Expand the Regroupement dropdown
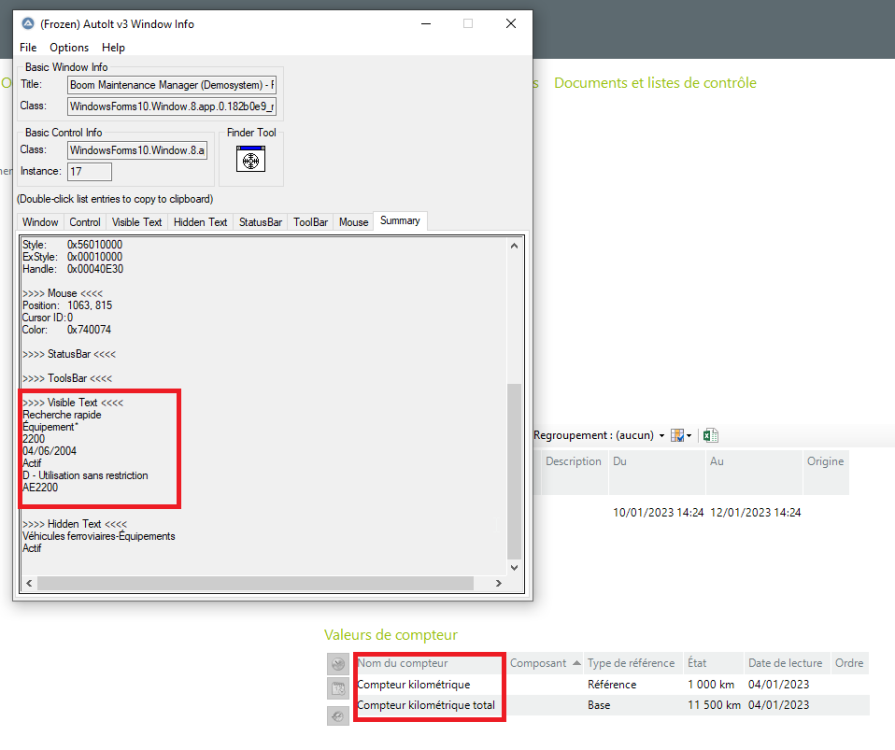Viewport: 895px width, 750px height. point(661,436)
